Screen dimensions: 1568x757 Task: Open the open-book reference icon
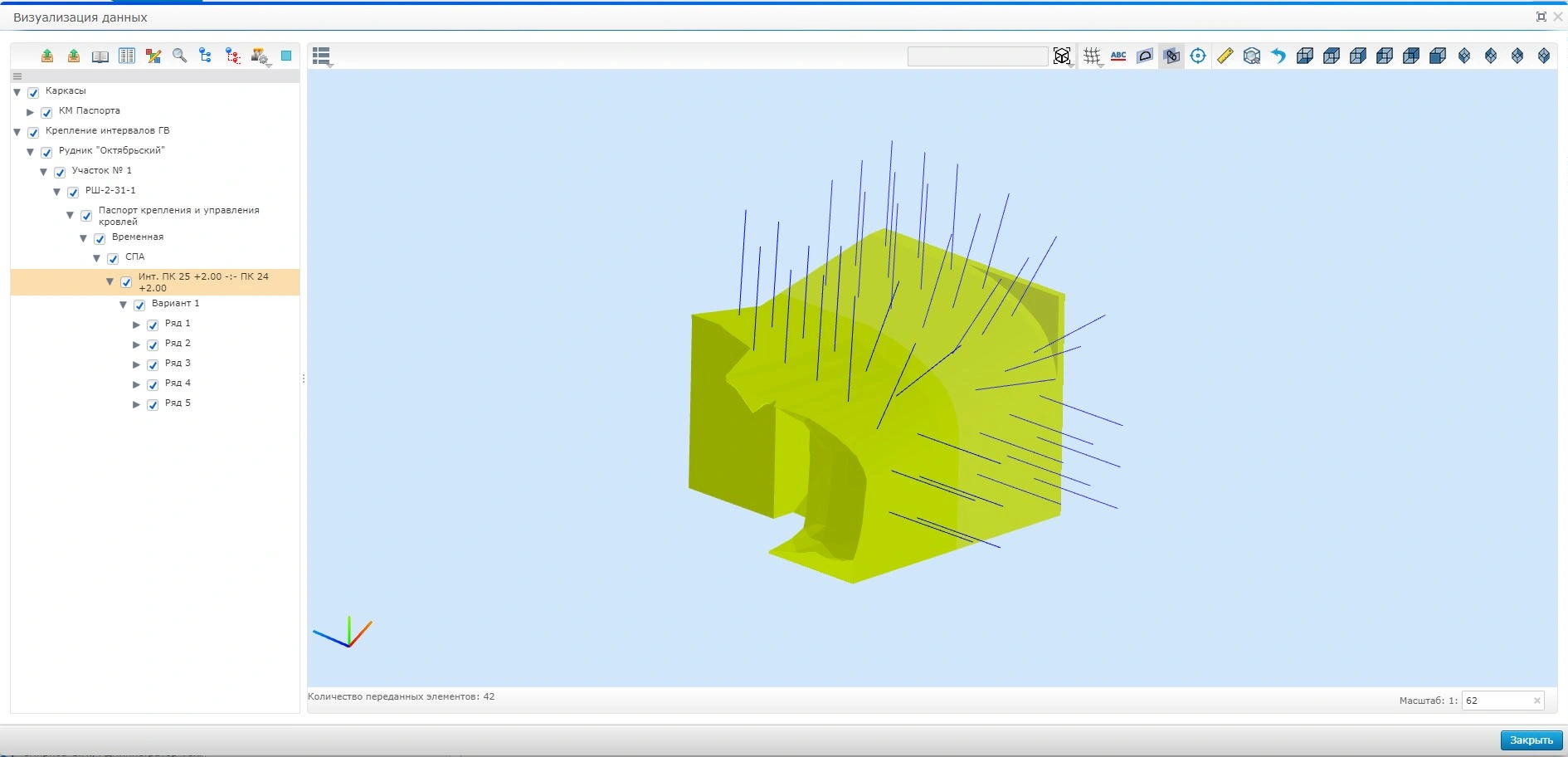coord(100,56)
